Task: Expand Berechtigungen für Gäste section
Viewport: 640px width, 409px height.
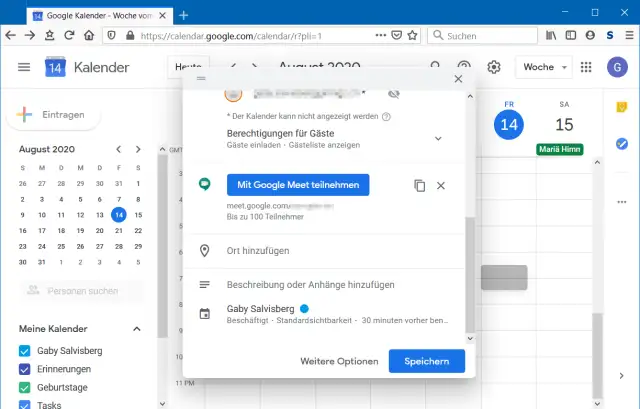Action: pos(437,138)
